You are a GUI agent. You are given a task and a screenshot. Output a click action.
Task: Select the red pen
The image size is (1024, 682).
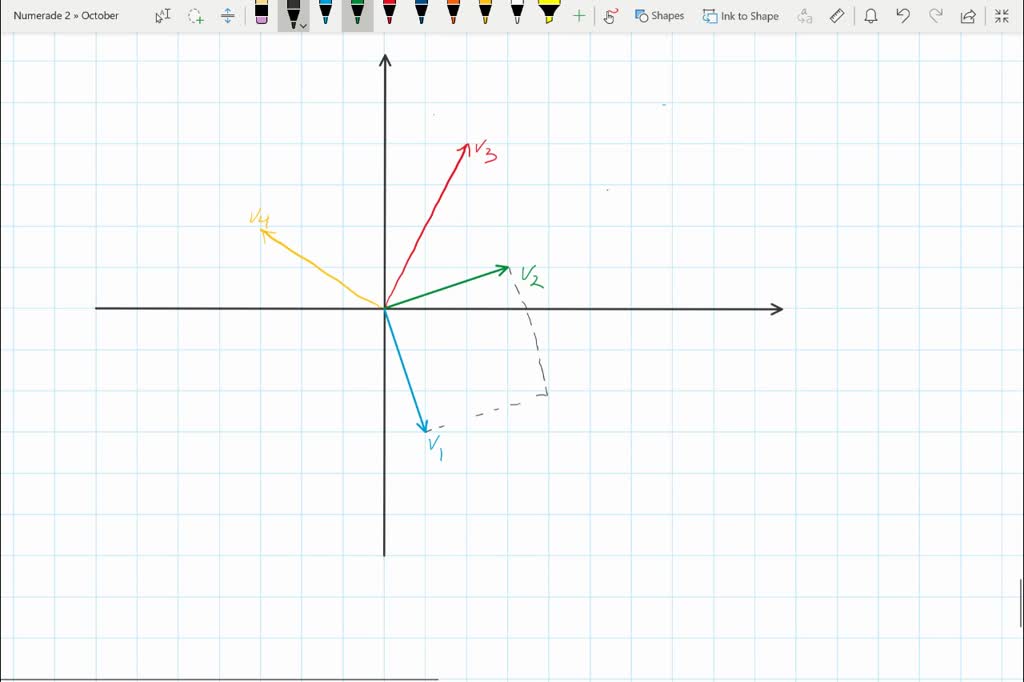[x=390, y=15]
